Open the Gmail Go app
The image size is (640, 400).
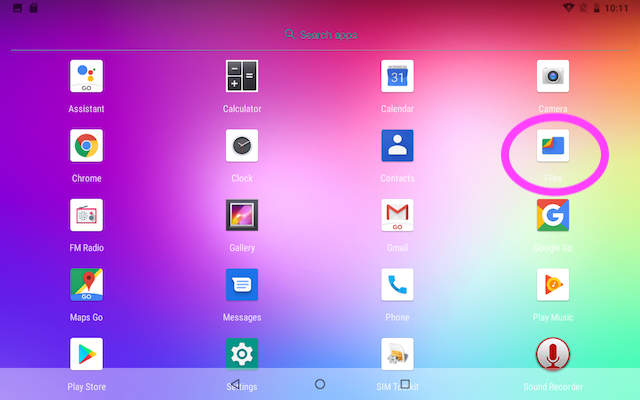coord(397,215)
